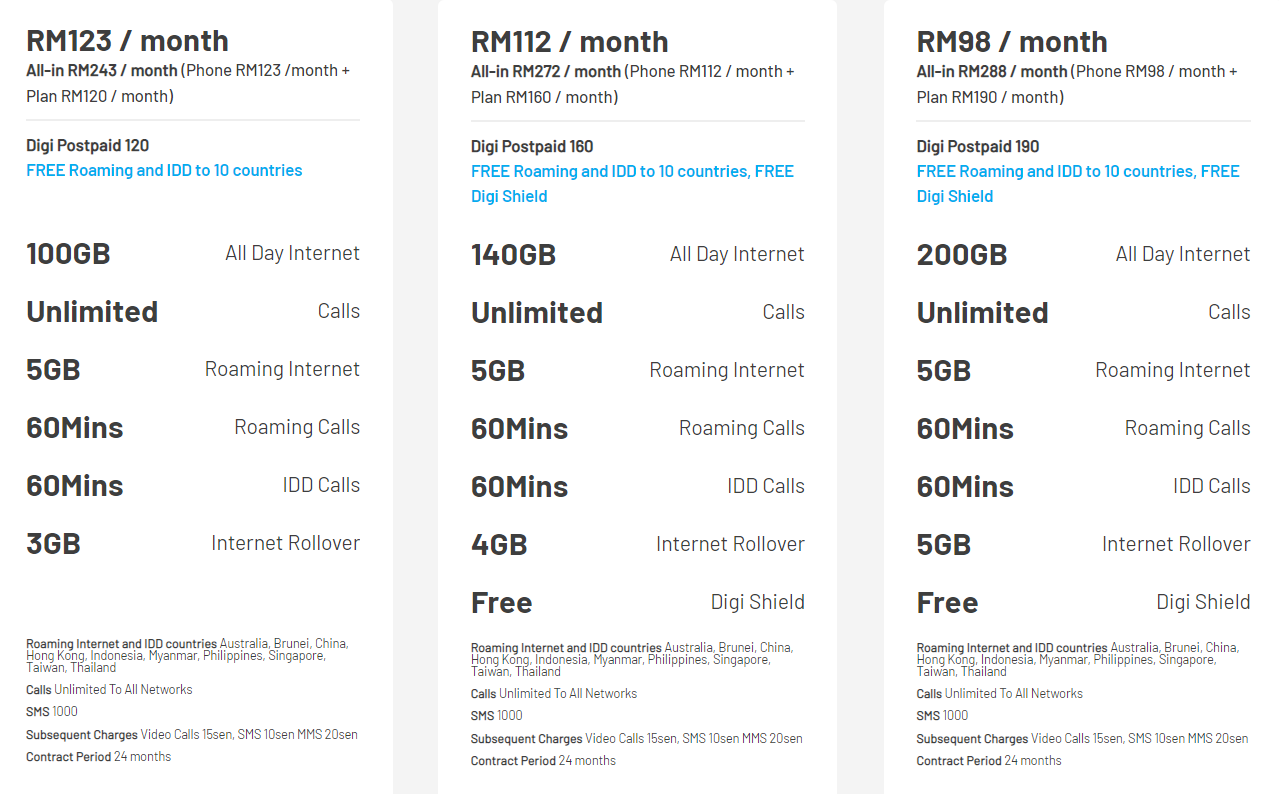Click the blue FREE Digi Shield link under Postpaid 160
The height and width of the screenshot is (794, 1279).
(x=509, y=196)
